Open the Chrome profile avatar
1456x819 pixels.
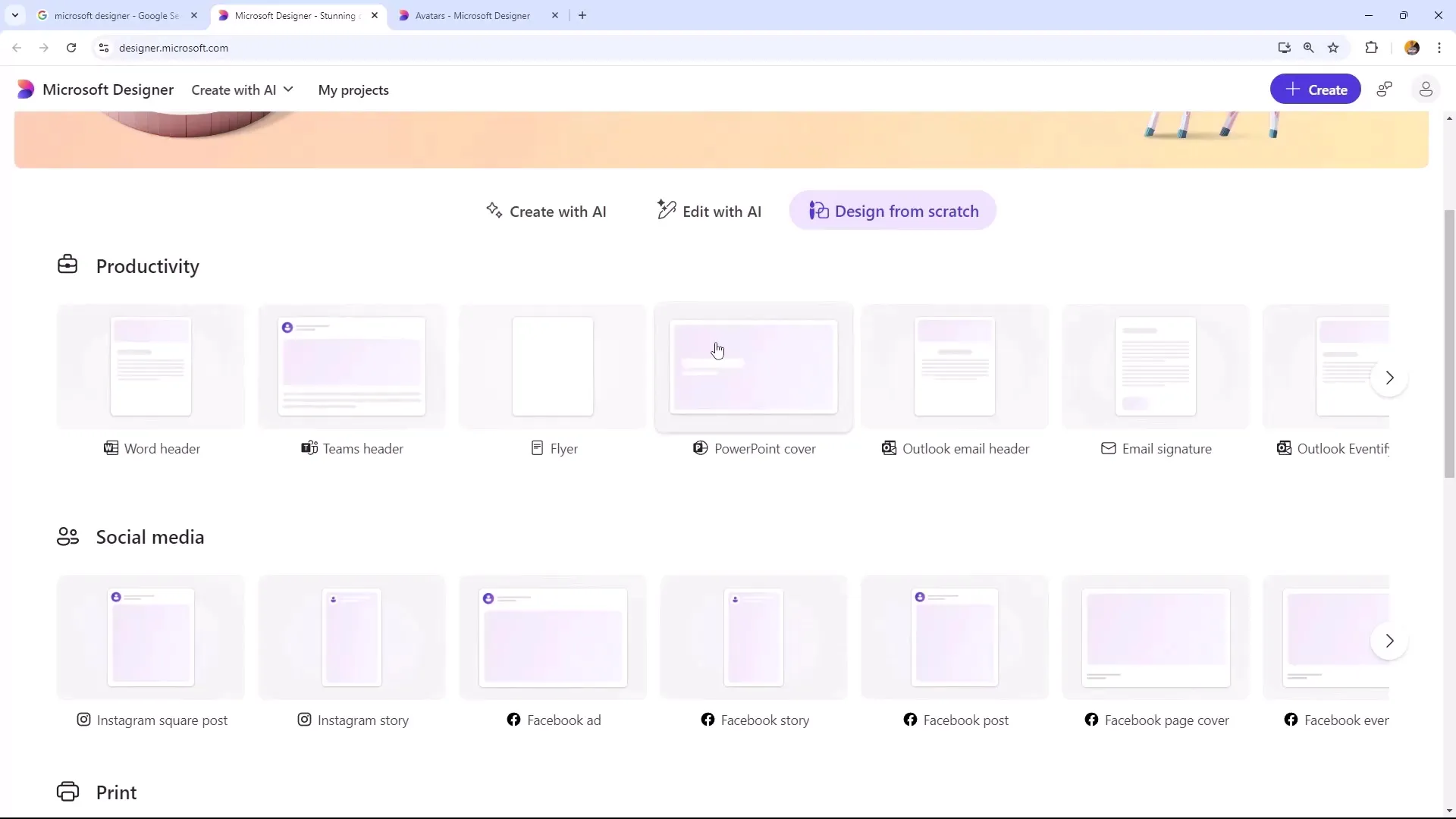pyautogui.click(x=1412, y=48)
